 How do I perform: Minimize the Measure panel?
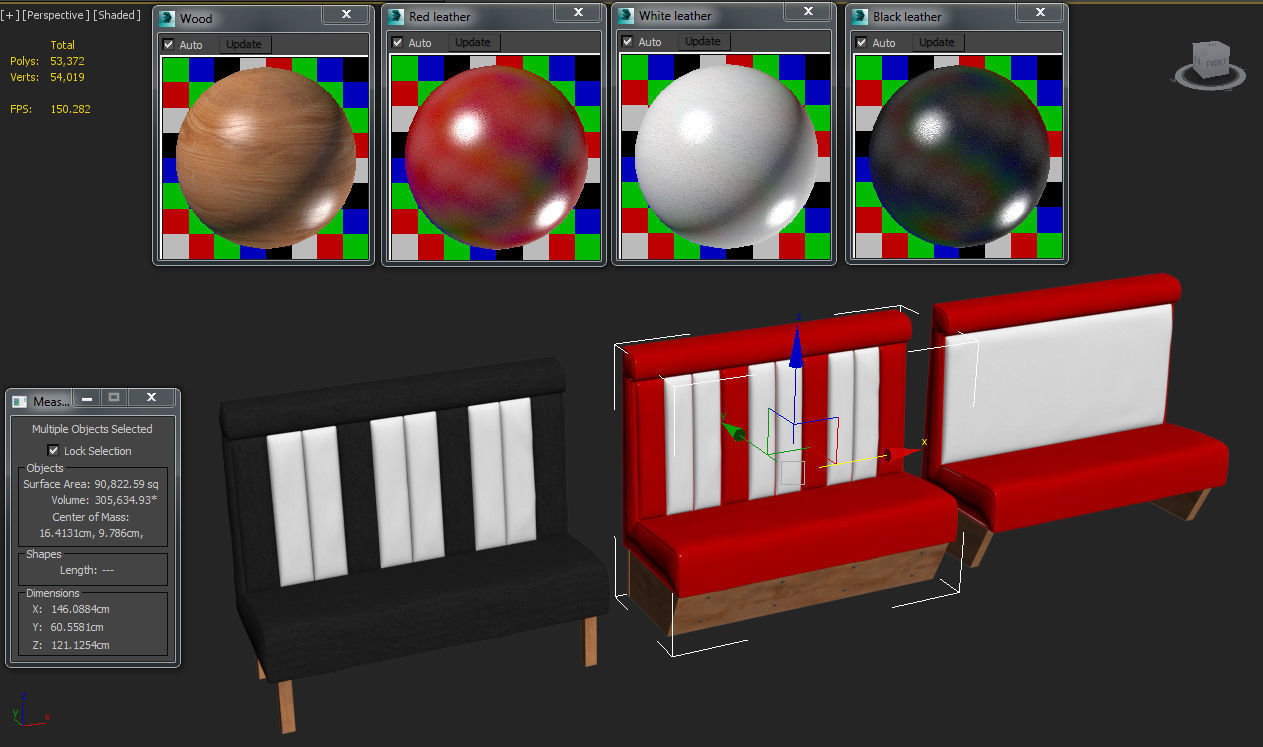point(88,398)
